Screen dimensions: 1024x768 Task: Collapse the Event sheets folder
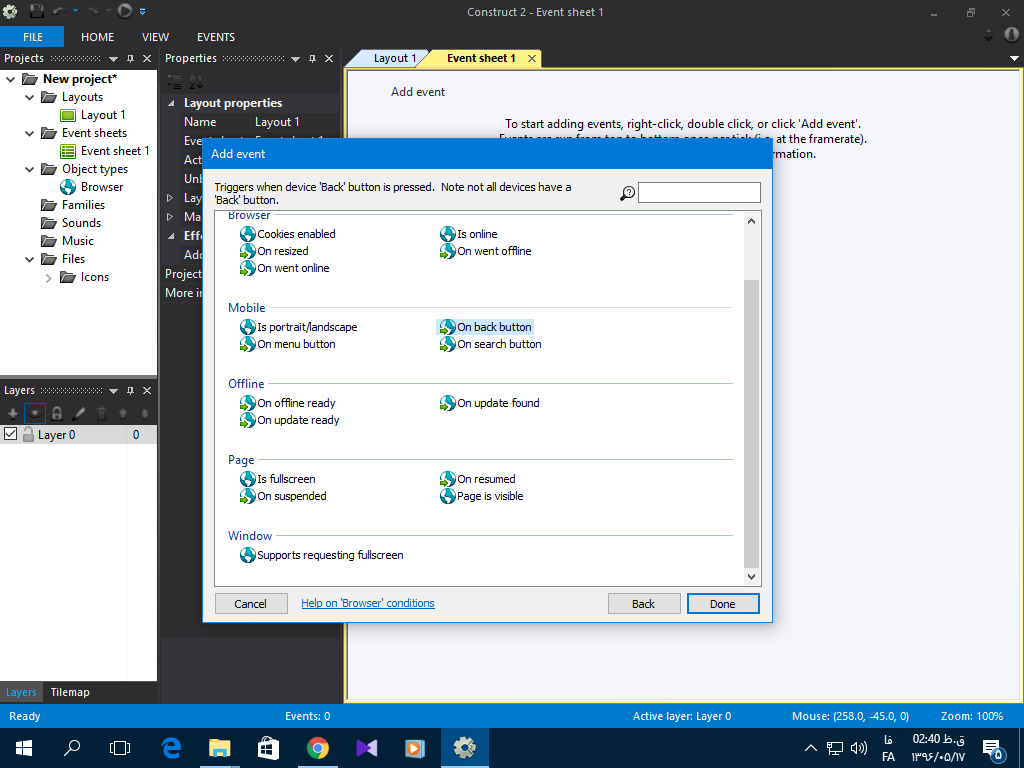29,133
